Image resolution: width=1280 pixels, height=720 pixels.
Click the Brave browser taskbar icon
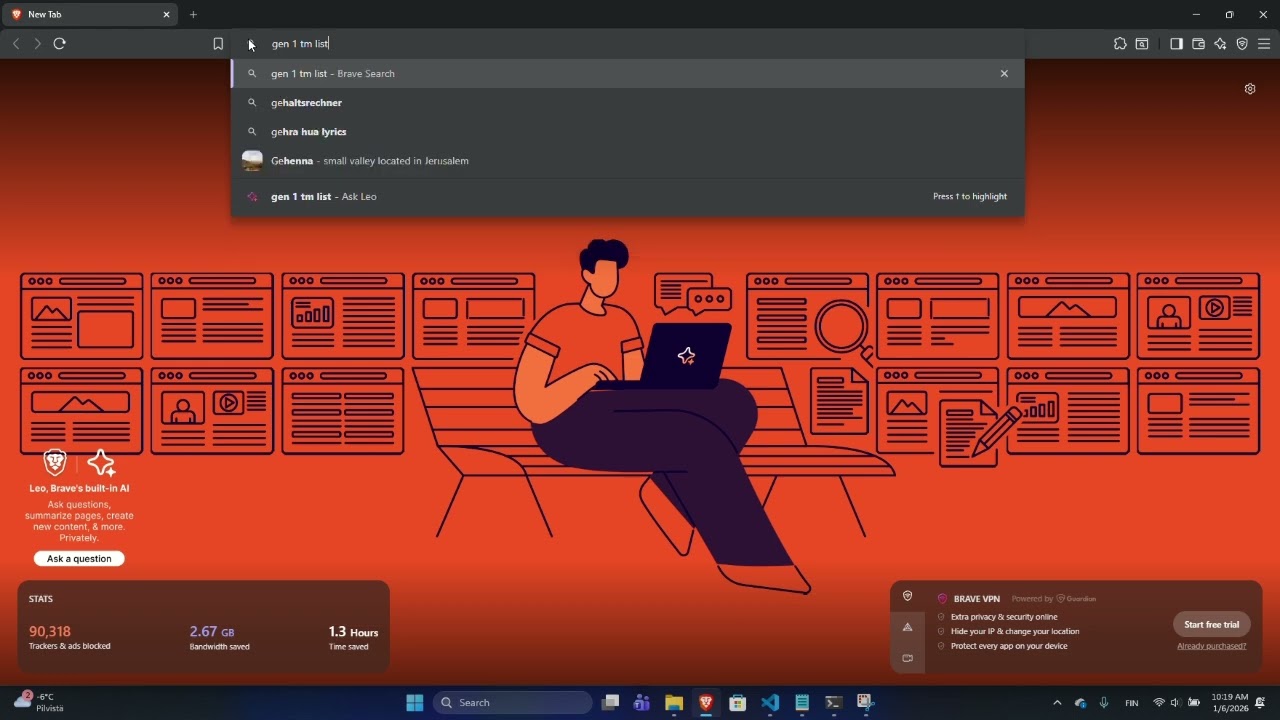coord(706,703)
